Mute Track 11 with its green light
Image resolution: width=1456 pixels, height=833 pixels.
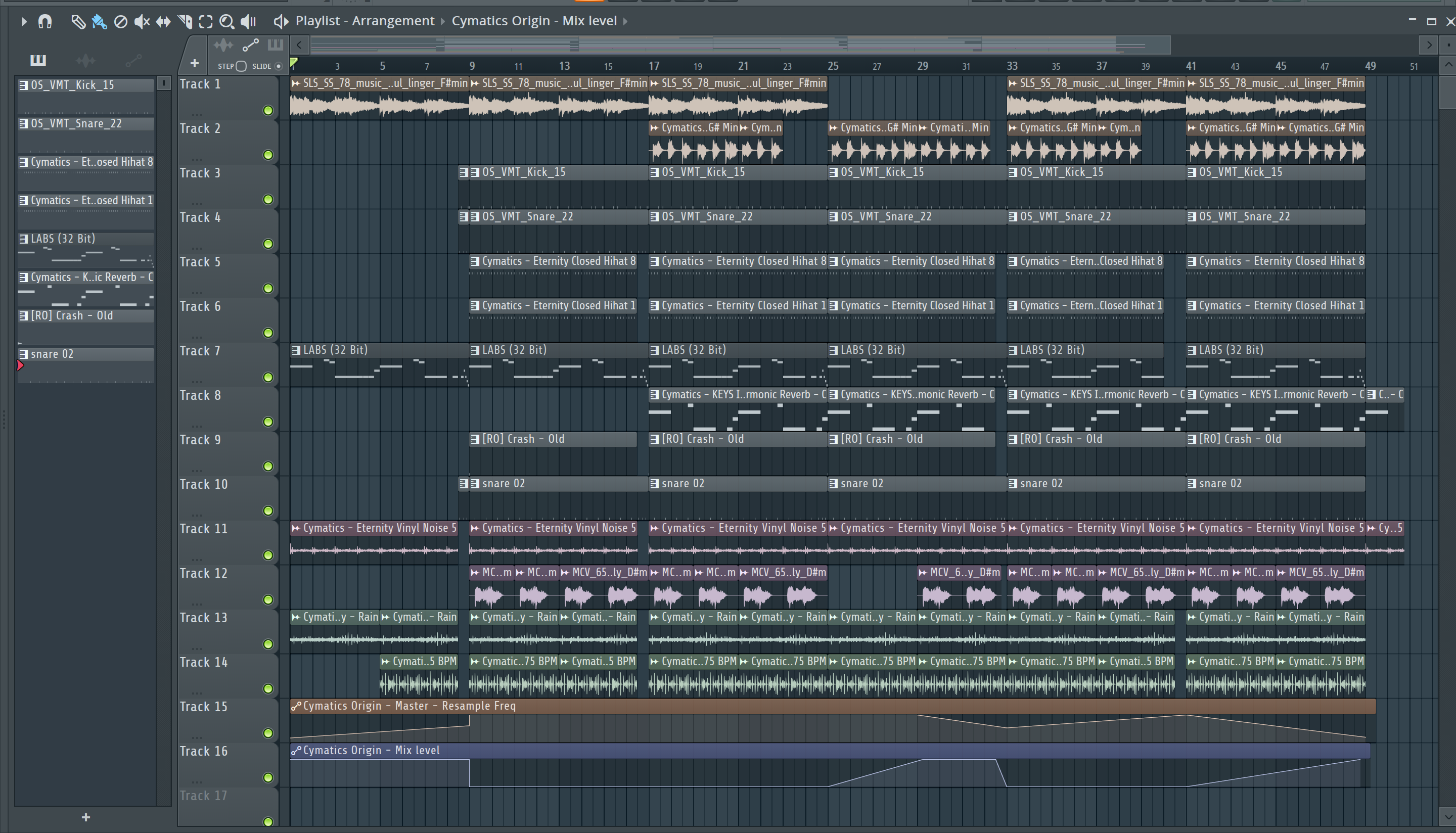click(x=268, y=556)
